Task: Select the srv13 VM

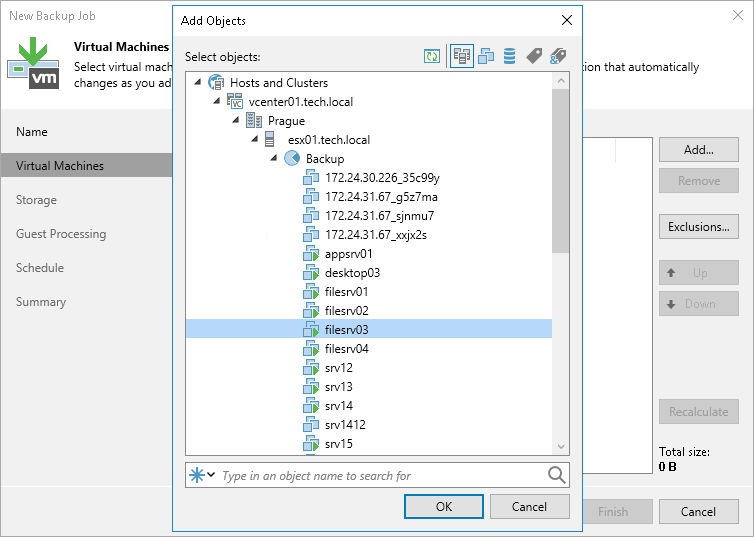Action: 339,387
